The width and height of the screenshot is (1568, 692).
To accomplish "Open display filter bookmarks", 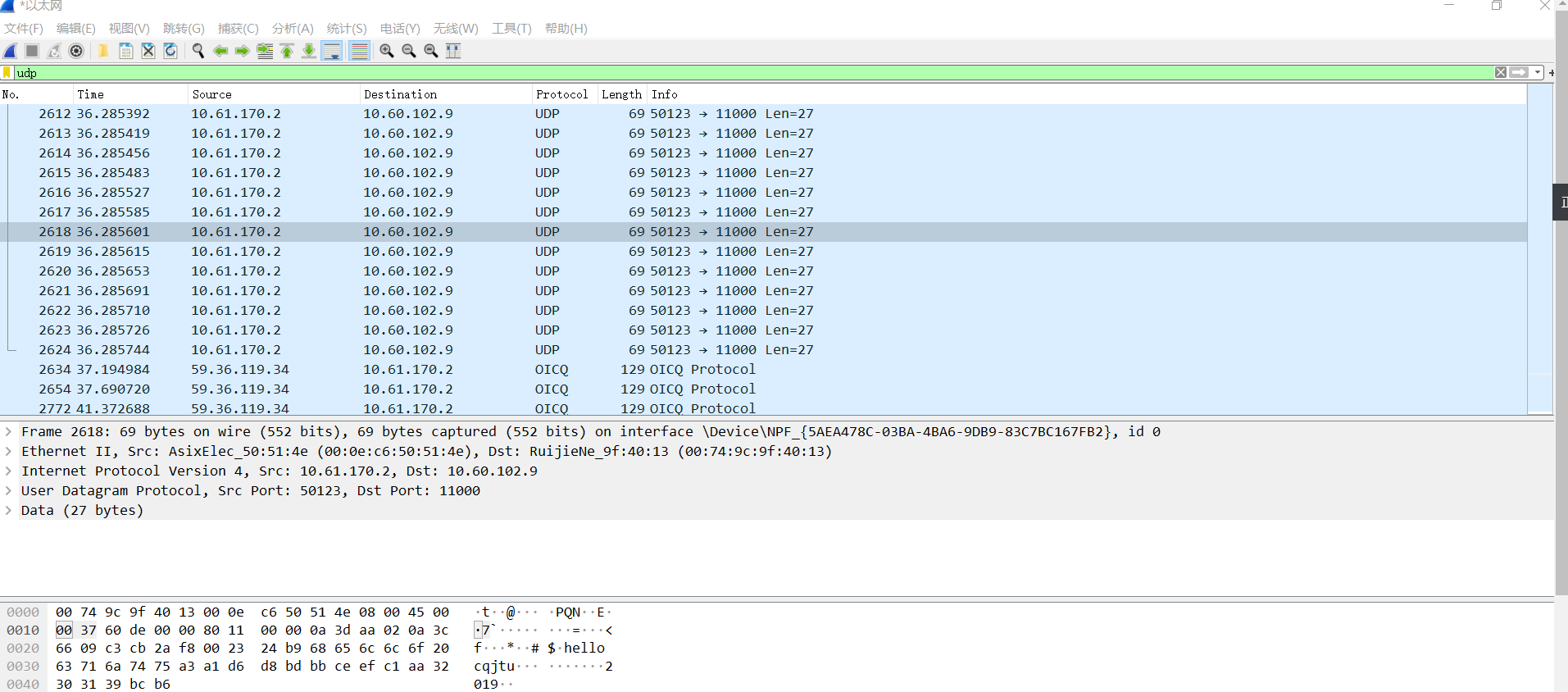I will coord(7,73).
